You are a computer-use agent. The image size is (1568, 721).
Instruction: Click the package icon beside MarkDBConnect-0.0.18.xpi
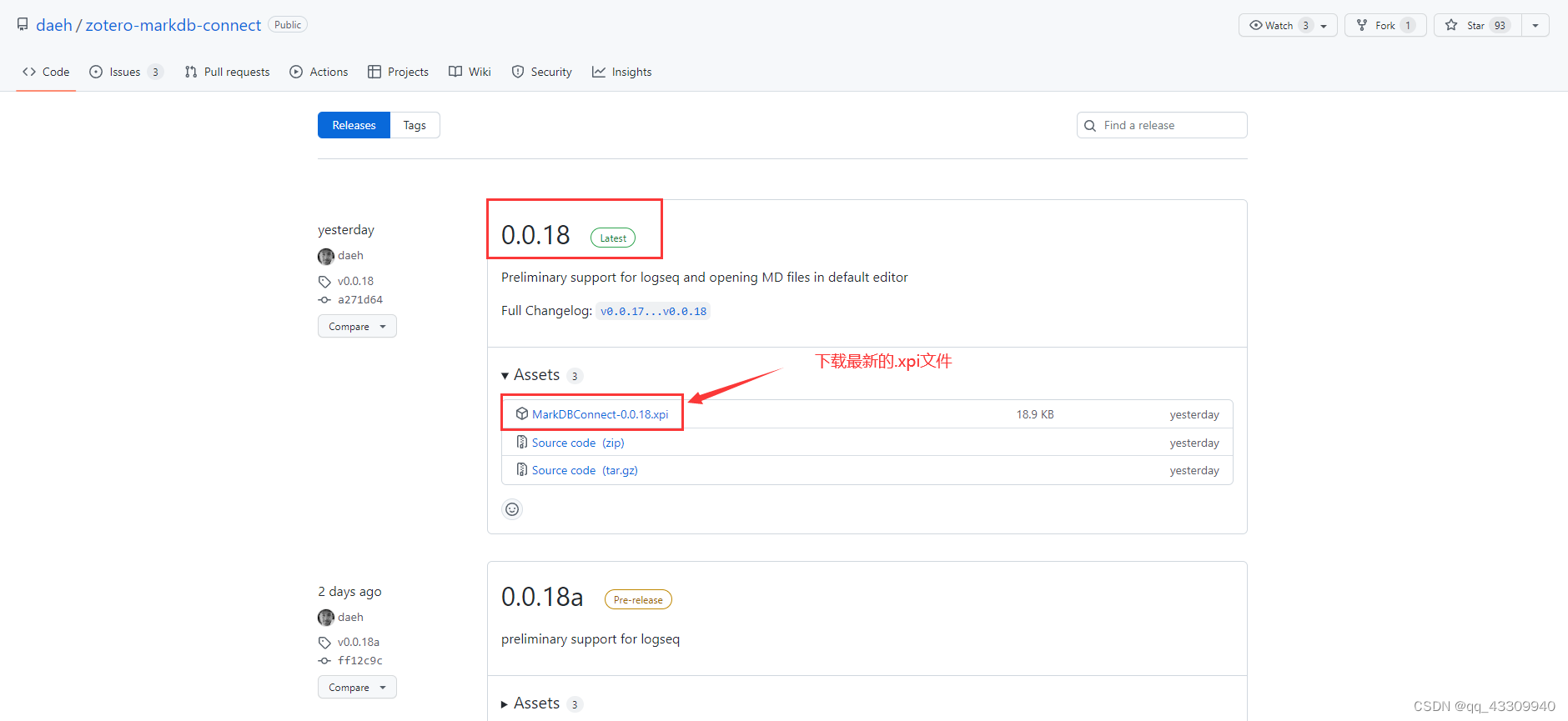click(522, 413)
